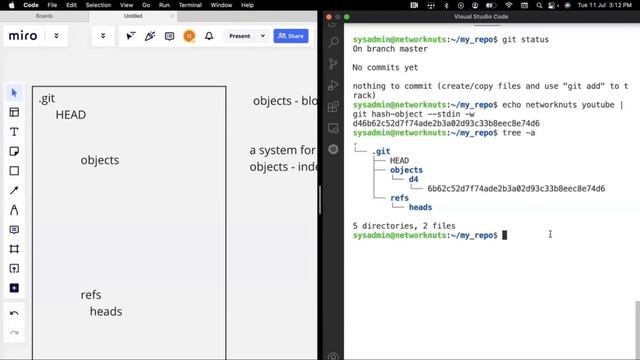The width and height of the screenshot is (640, 360).
Task: Open Miro notifications bell
Action: pos(209,36)
